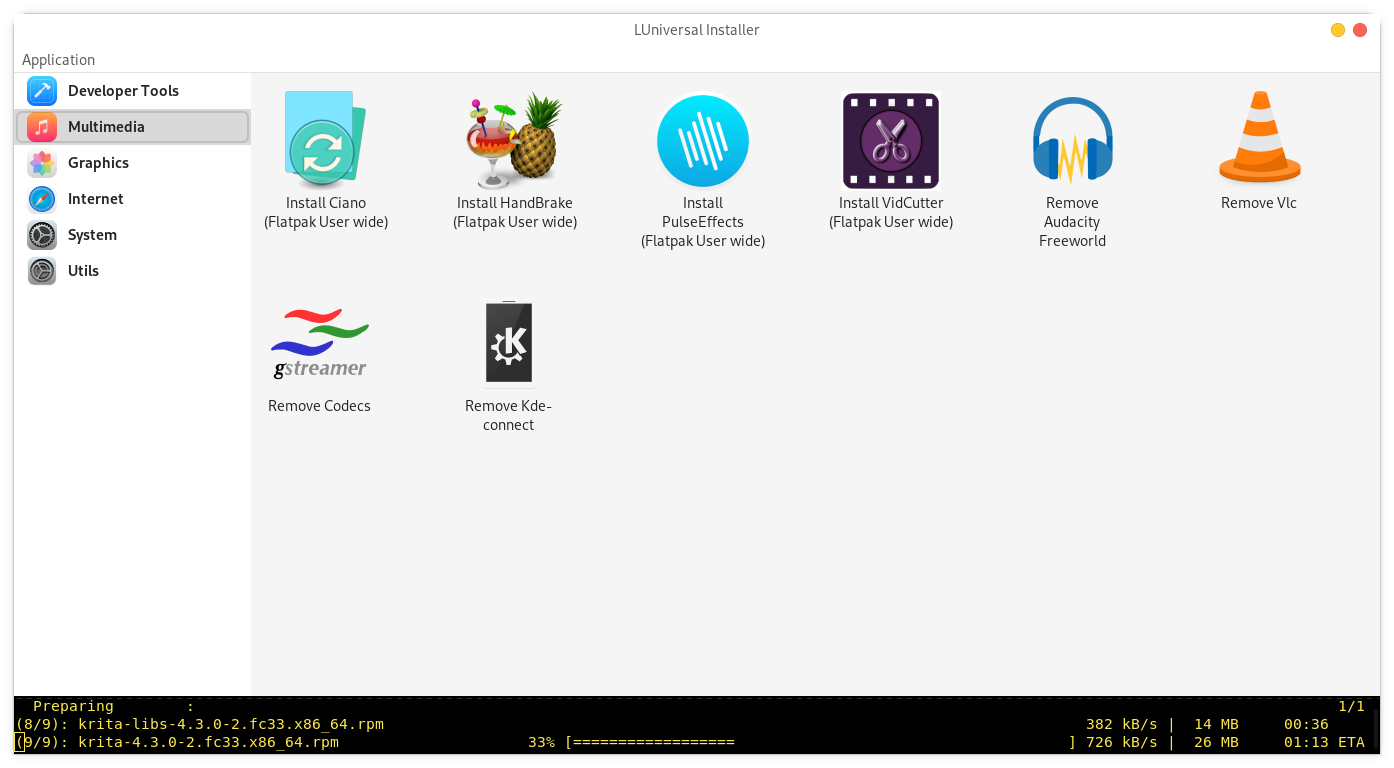Click the Multimedia music note icon
The image size is (1394, 768).
(42, 127)
